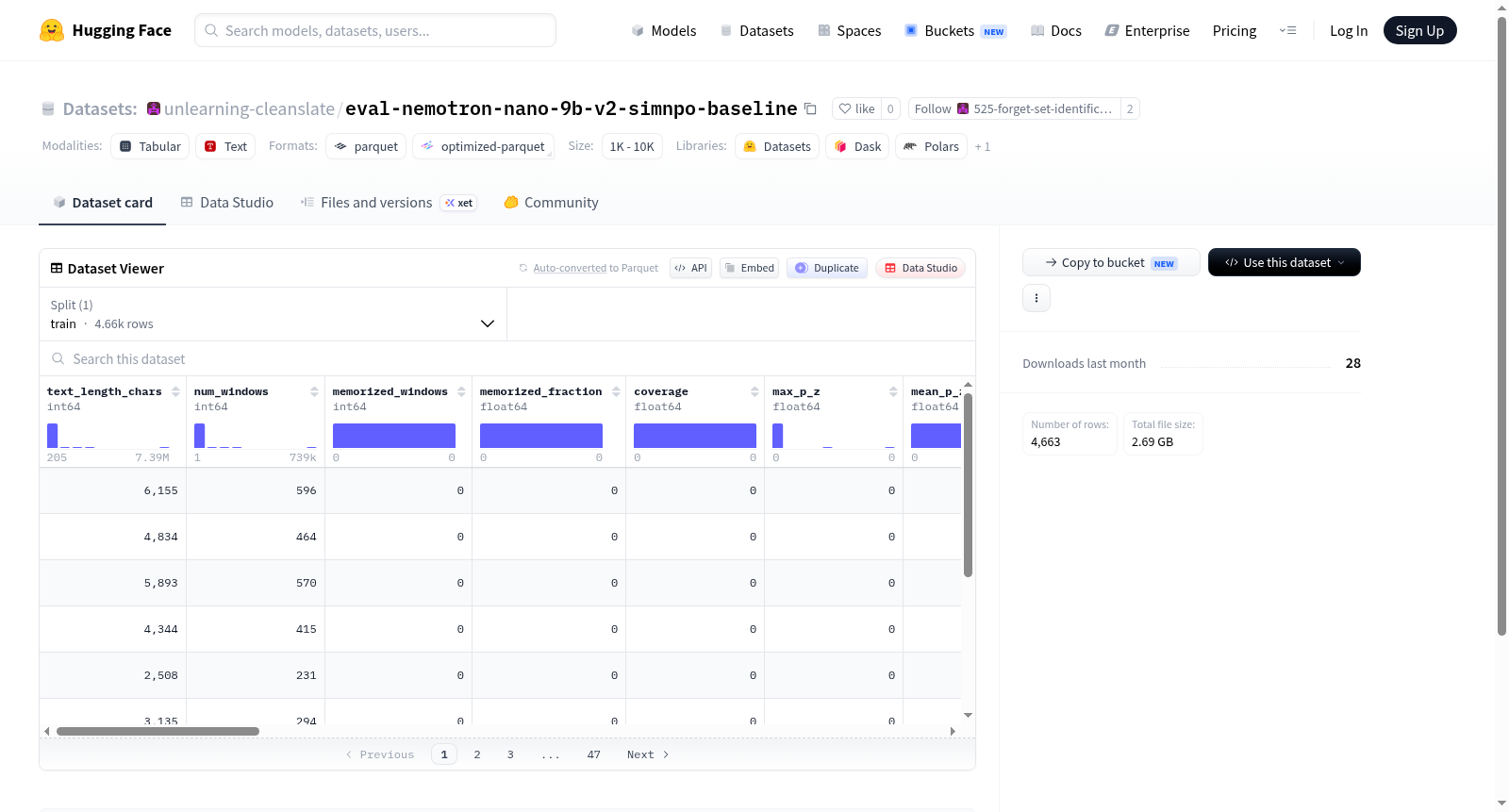Go to page 3 of the table
This screenshot has width=1509, height=812.
(x=510, y=754)
